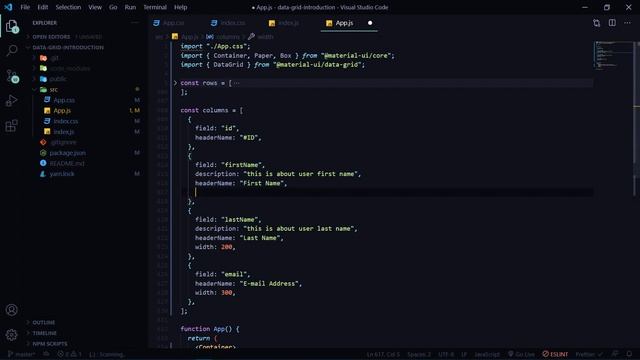Open the Run menu
Screen dimensions: 640x360
130,7
